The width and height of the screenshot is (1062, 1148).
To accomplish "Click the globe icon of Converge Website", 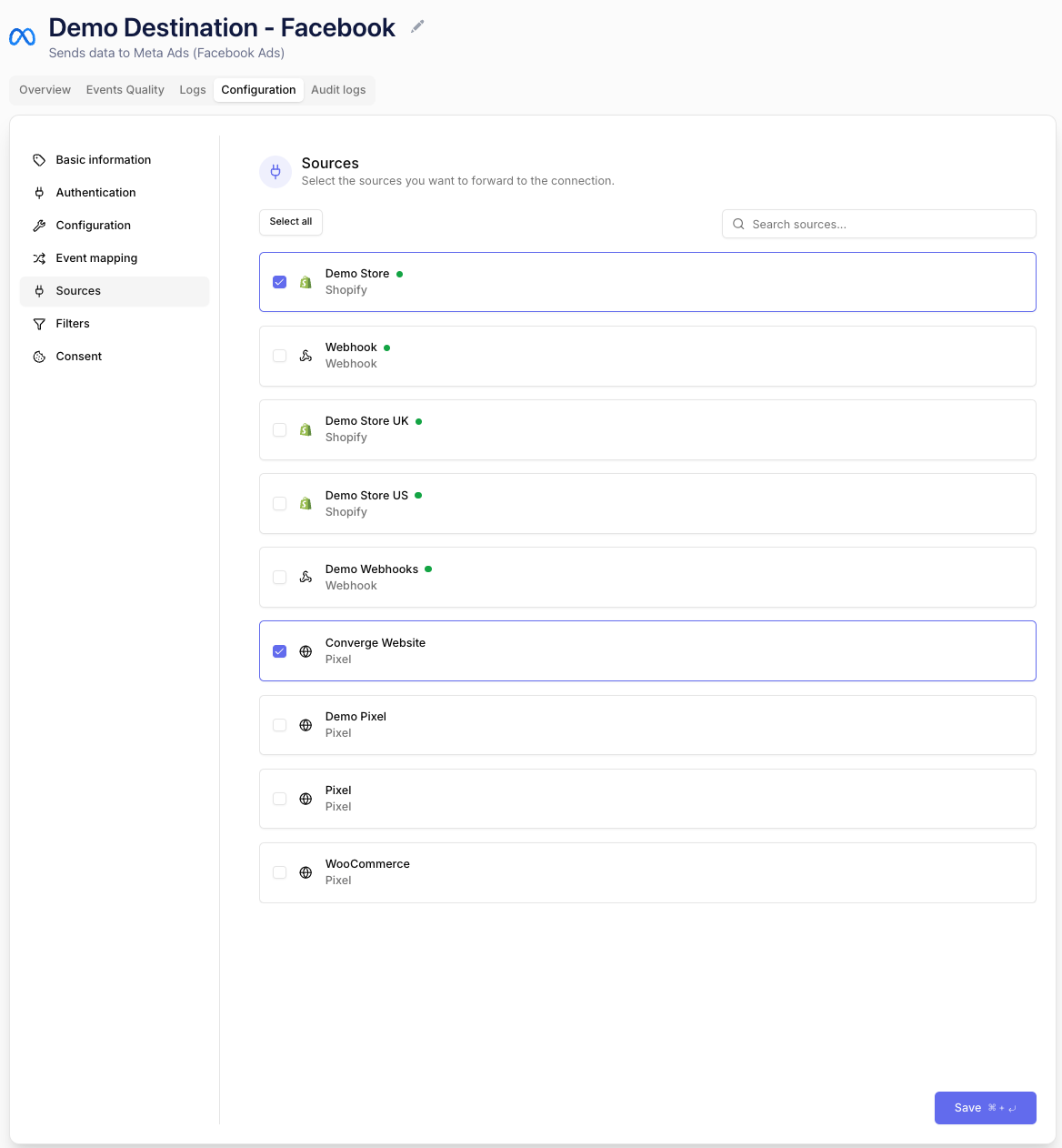I will [x=306, y=651].
